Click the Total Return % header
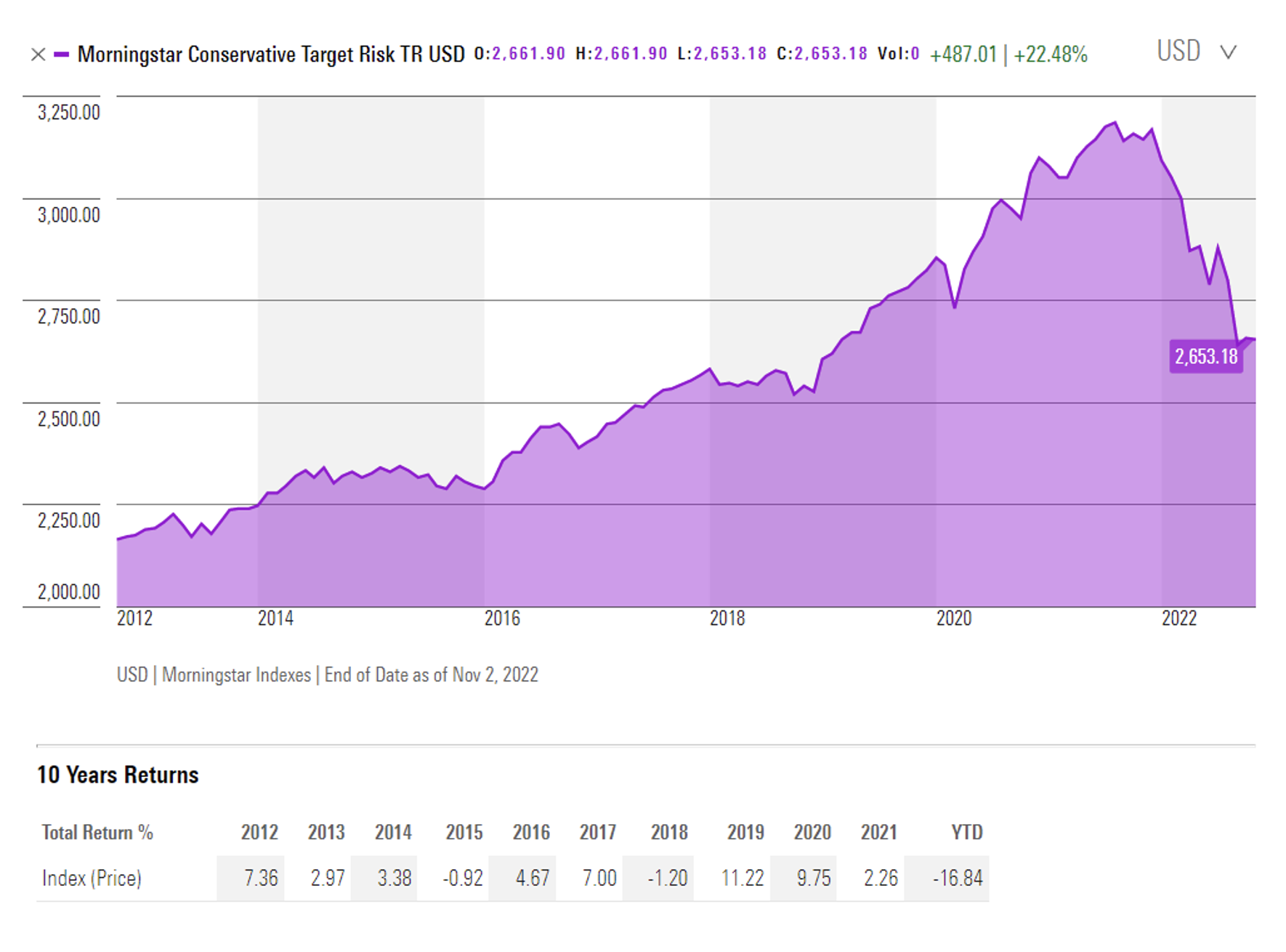Viewport: 1286px width, 952px height. tap(97, 832)
